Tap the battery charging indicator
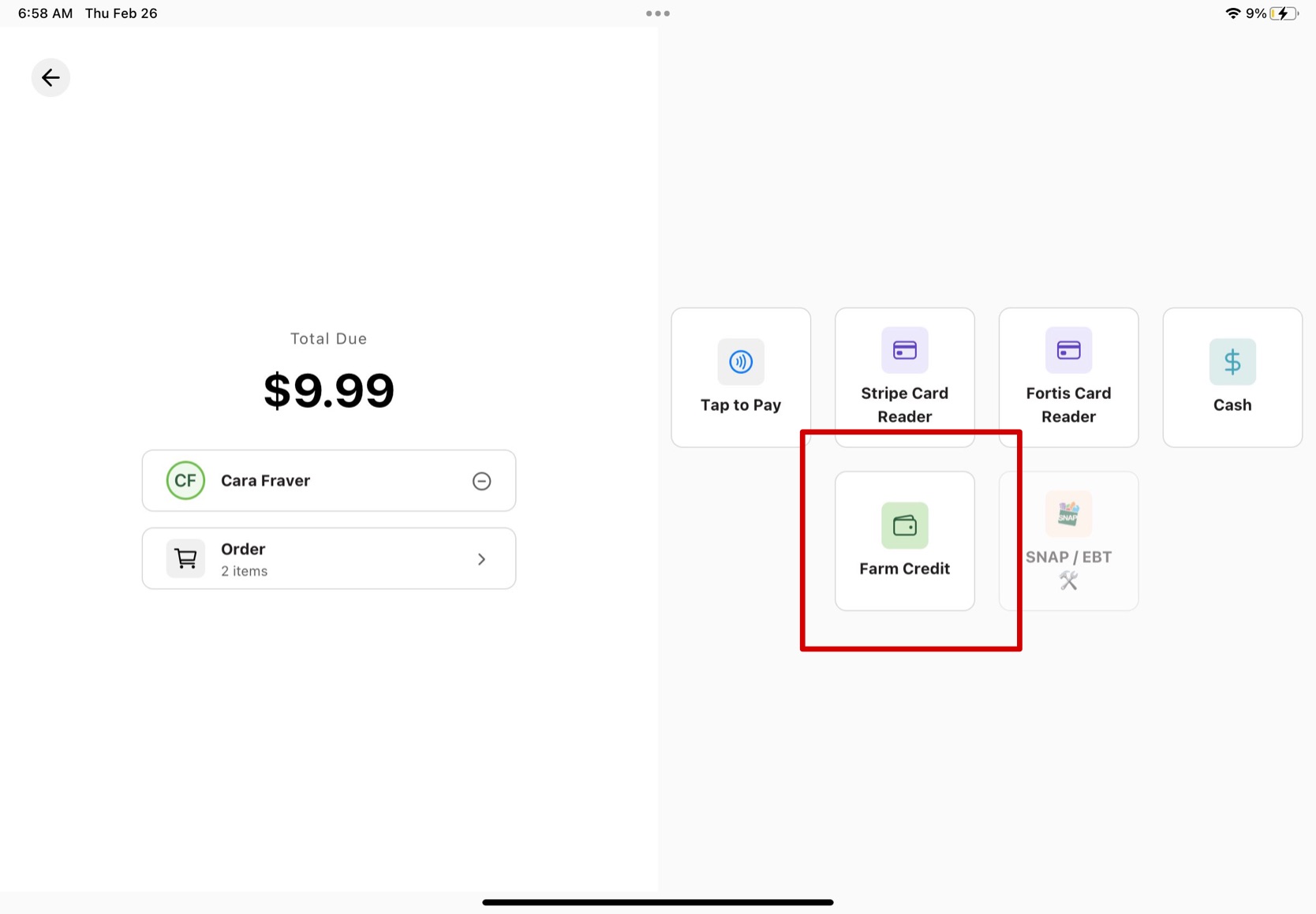Screen dimensions: 1316x914 coord(1284,13)
